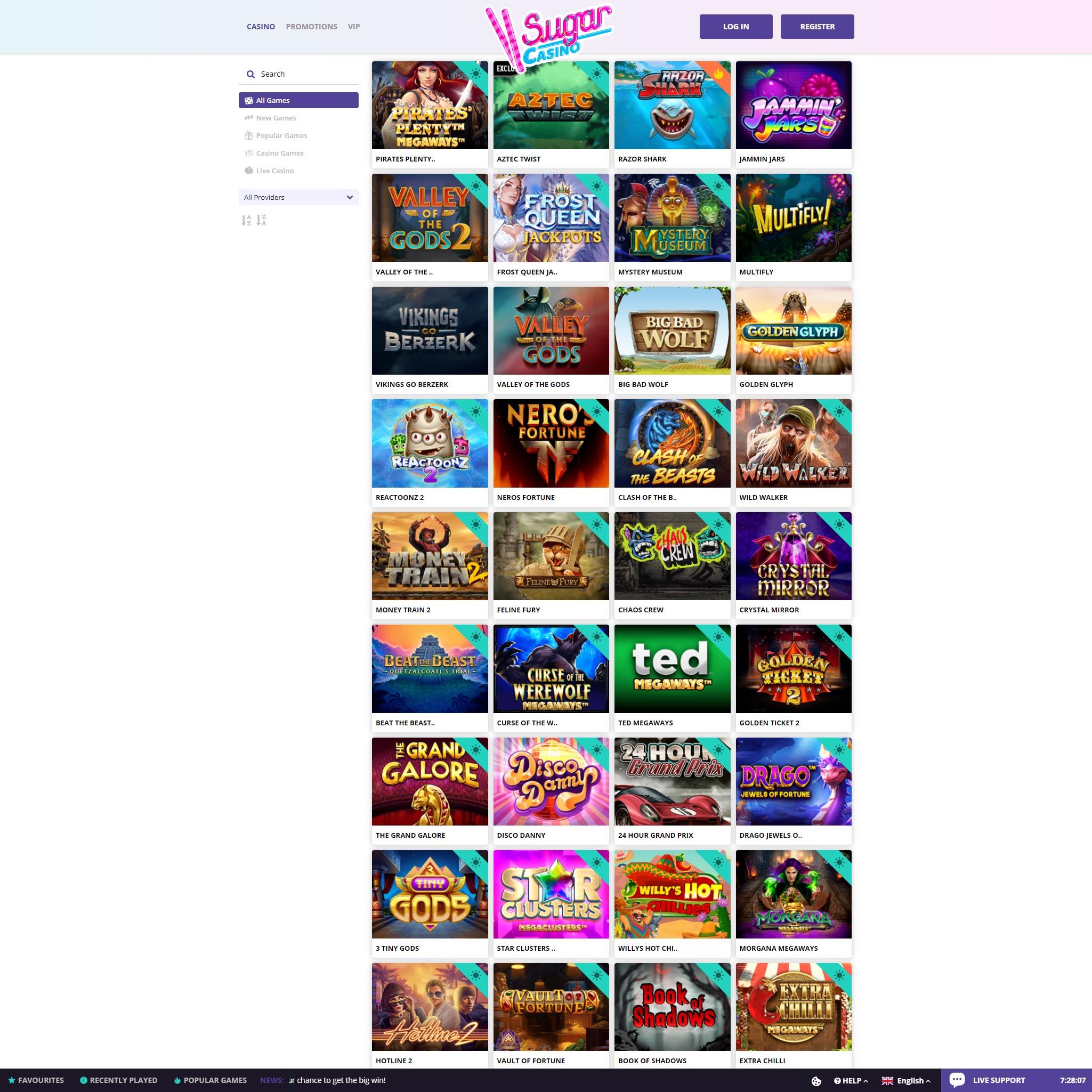Open the Golden Ticket 2 thumbnail
This screenshot has height=1092, width=1092.
tap(794, 669)
